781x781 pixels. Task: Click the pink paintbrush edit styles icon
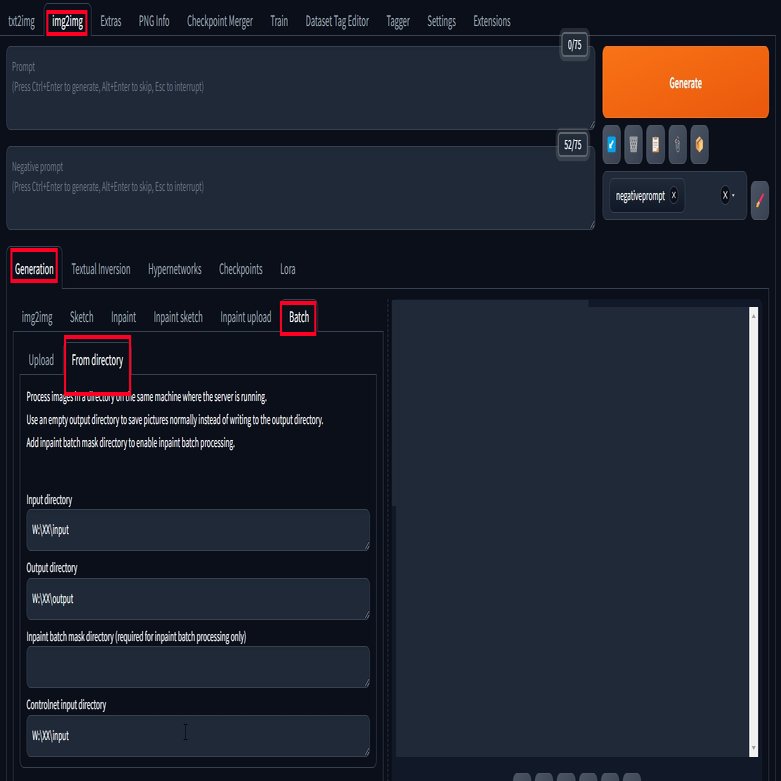pyautogui.click(x=759, y=200)
